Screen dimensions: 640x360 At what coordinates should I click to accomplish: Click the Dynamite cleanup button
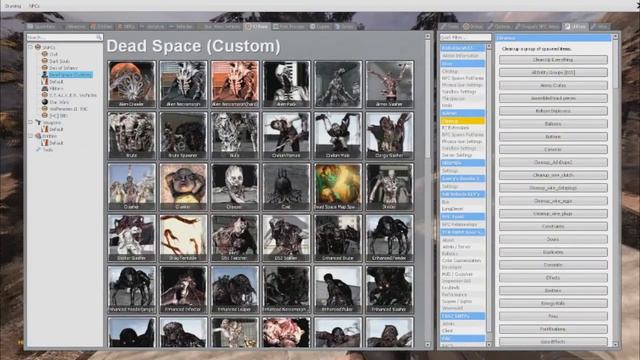coord(553,265)
